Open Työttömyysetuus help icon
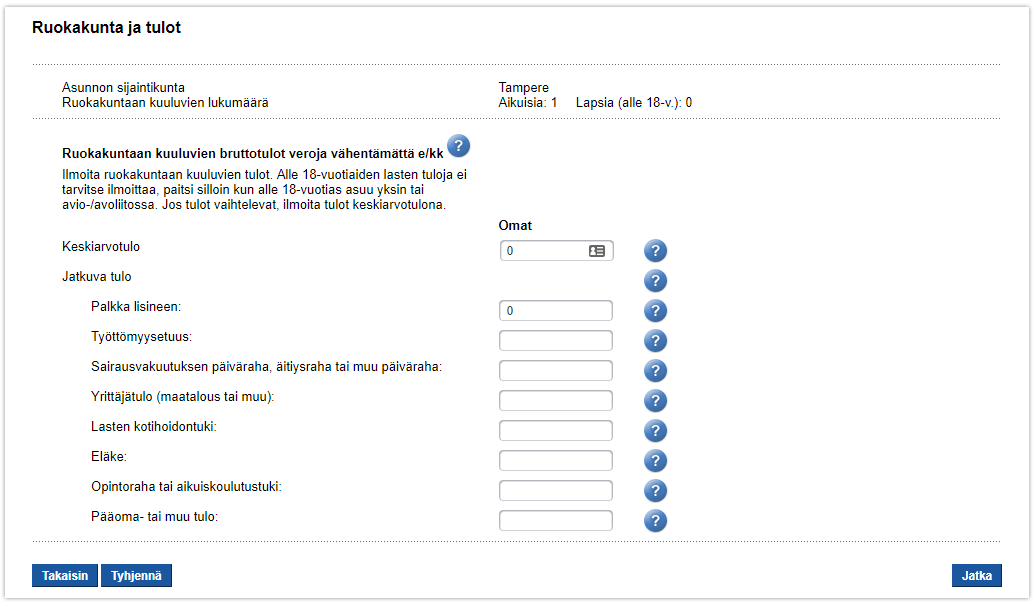The image size is (1034, 607). tap(655, 341)
